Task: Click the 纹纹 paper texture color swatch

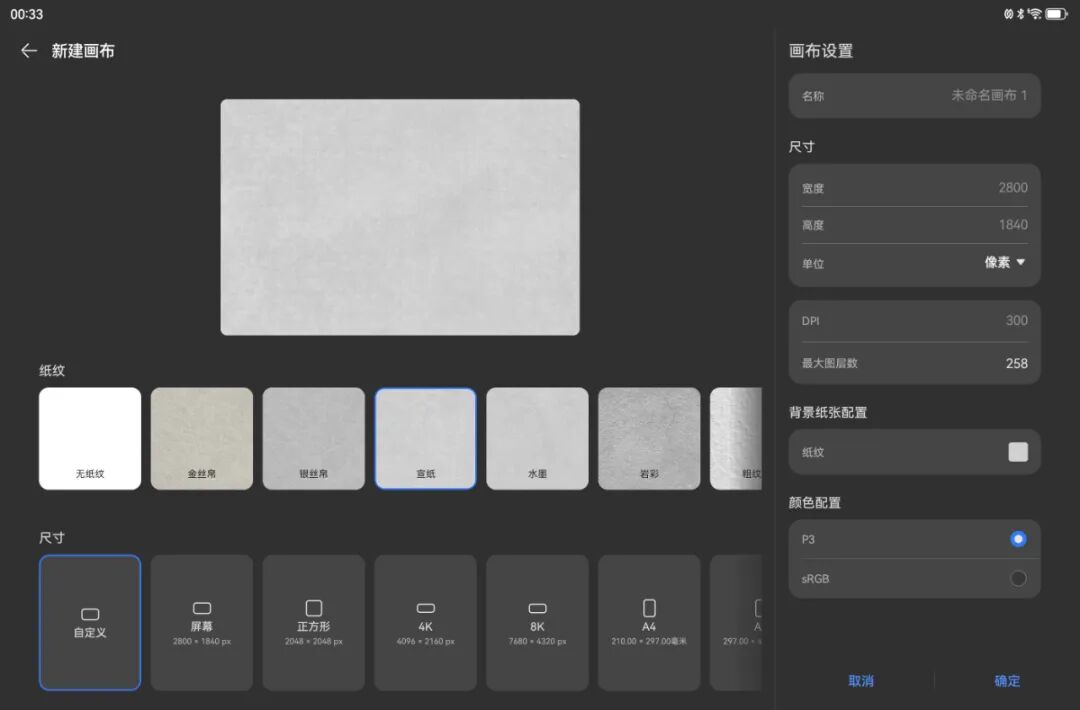Action: pyautogui.click(x=1018, y=452)
